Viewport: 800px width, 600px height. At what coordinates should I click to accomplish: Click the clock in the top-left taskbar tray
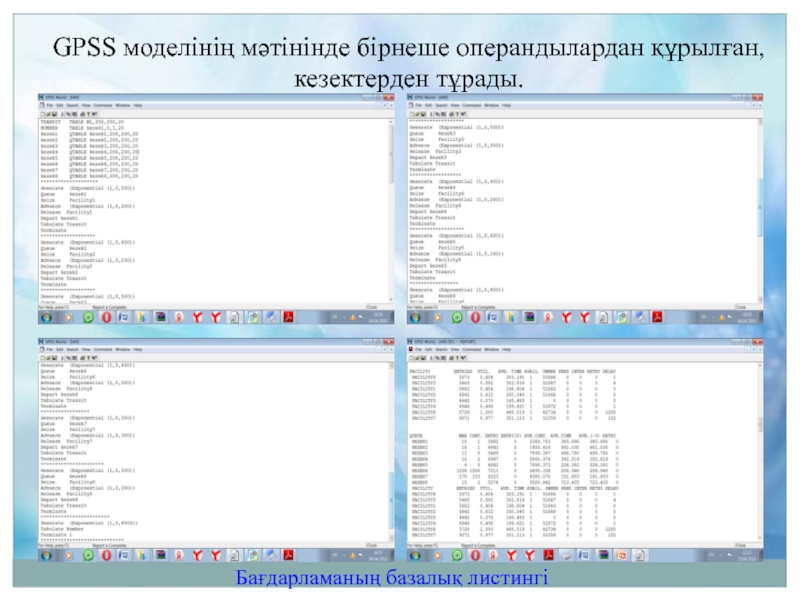click(x=379, y=316)
